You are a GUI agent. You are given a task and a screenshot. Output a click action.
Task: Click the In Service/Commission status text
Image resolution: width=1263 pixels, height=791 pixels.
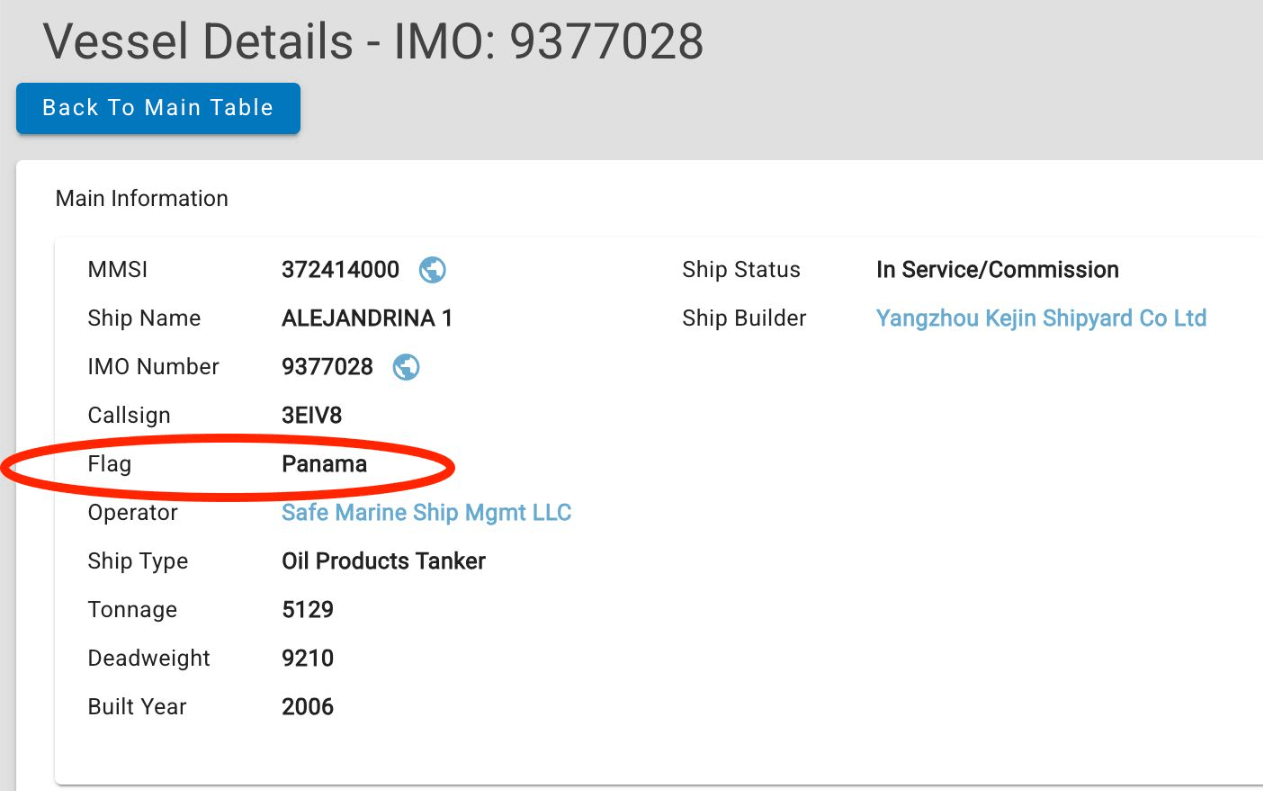[997, 270]
